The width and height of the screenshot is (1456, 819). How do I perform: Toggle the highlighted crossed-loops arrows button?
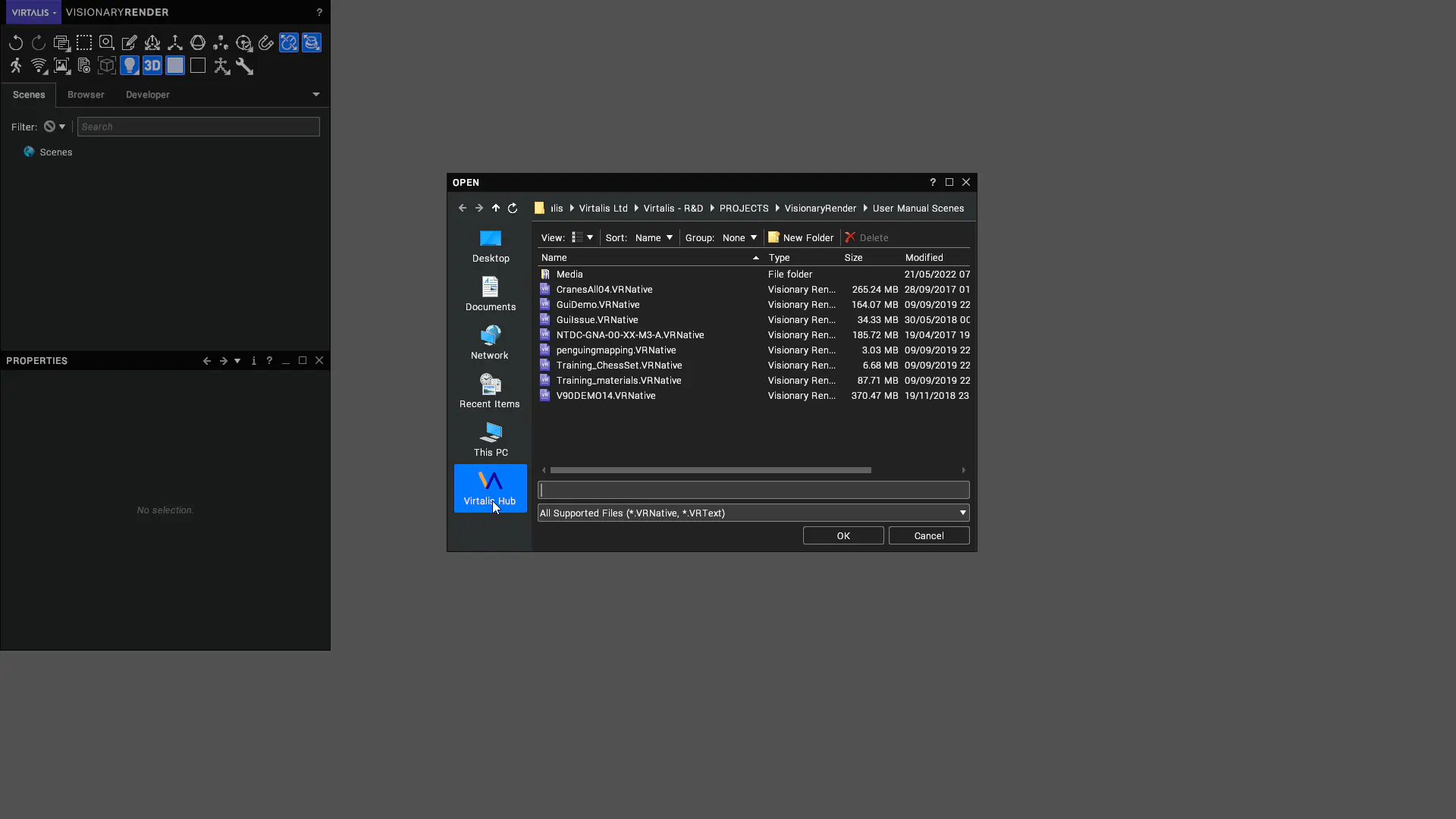click(x=289, y=43)
